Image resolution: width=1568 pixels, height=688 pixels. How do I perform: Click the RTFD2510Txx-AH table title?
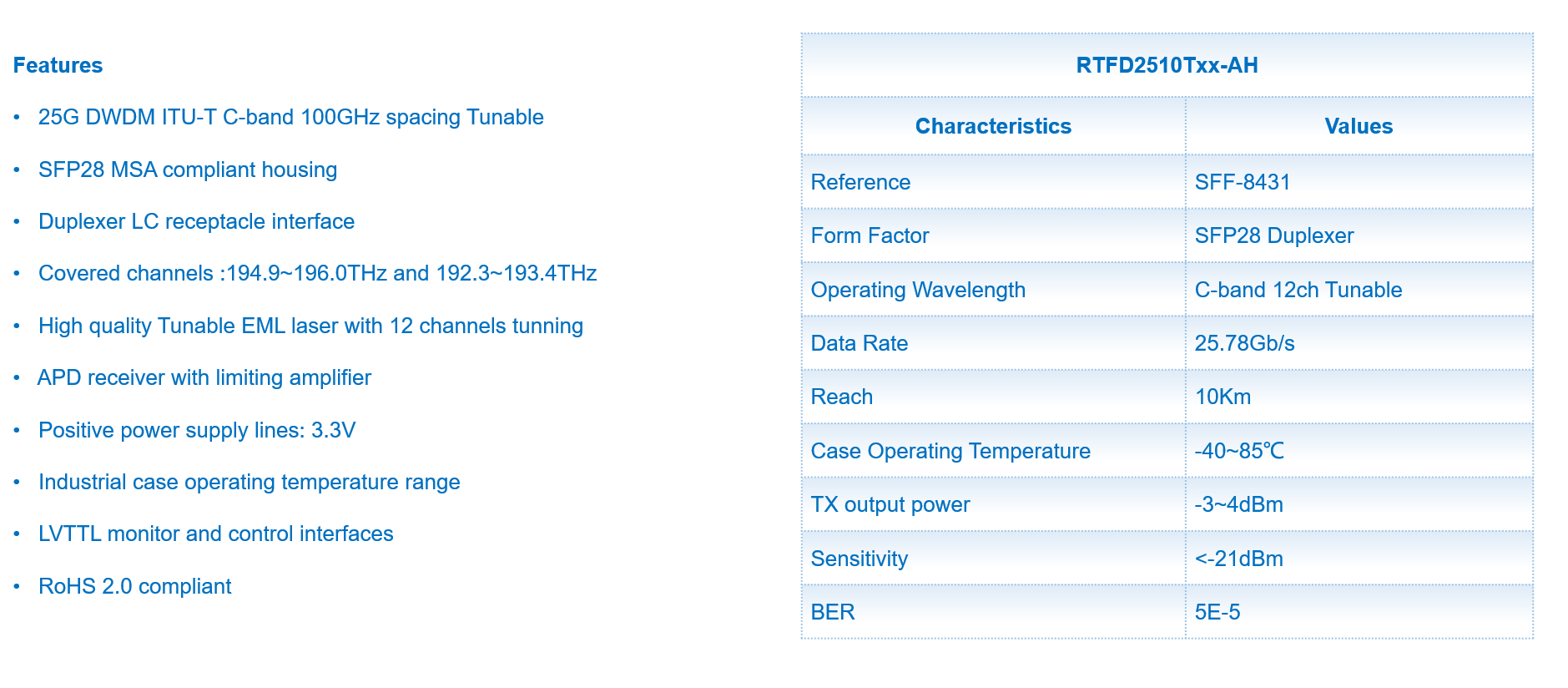1167,65
